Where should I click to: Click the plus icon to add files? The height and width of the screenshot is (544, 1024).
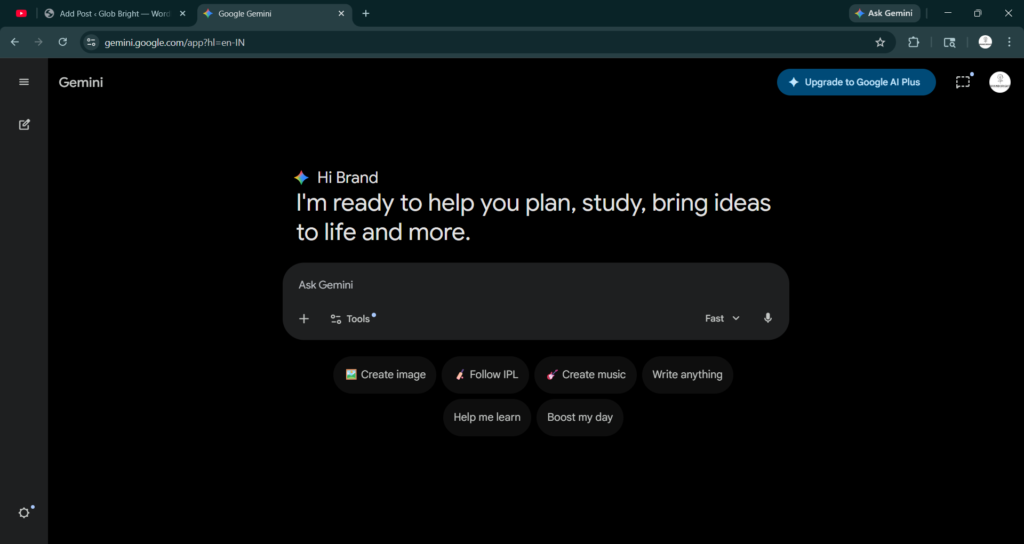304,319
